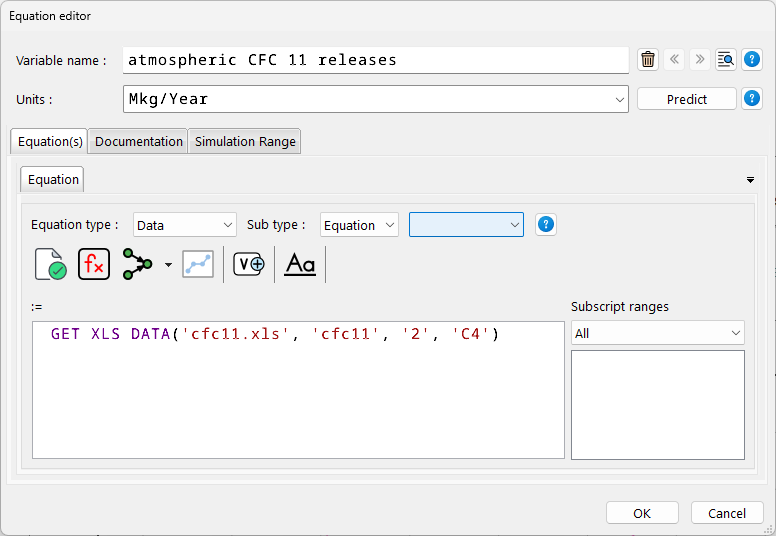Click in the Variable name field
Image resolution: width=776 pixels, height=536 pixels.
point(375,60)
